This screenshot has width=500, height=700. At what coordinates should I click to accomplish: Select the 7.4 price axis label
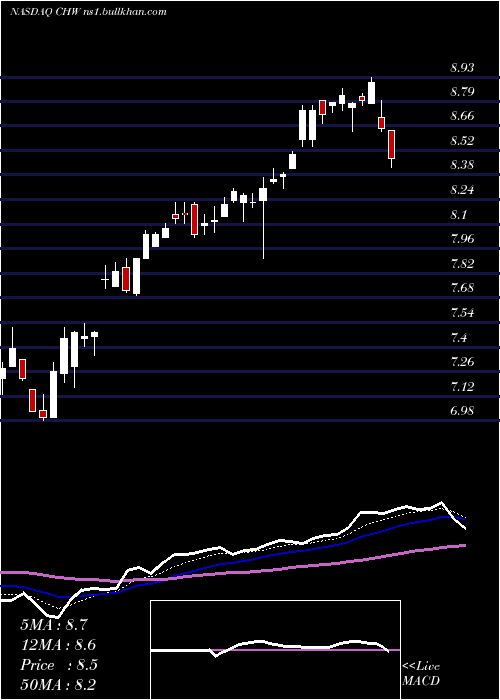(x=458, y=338)
